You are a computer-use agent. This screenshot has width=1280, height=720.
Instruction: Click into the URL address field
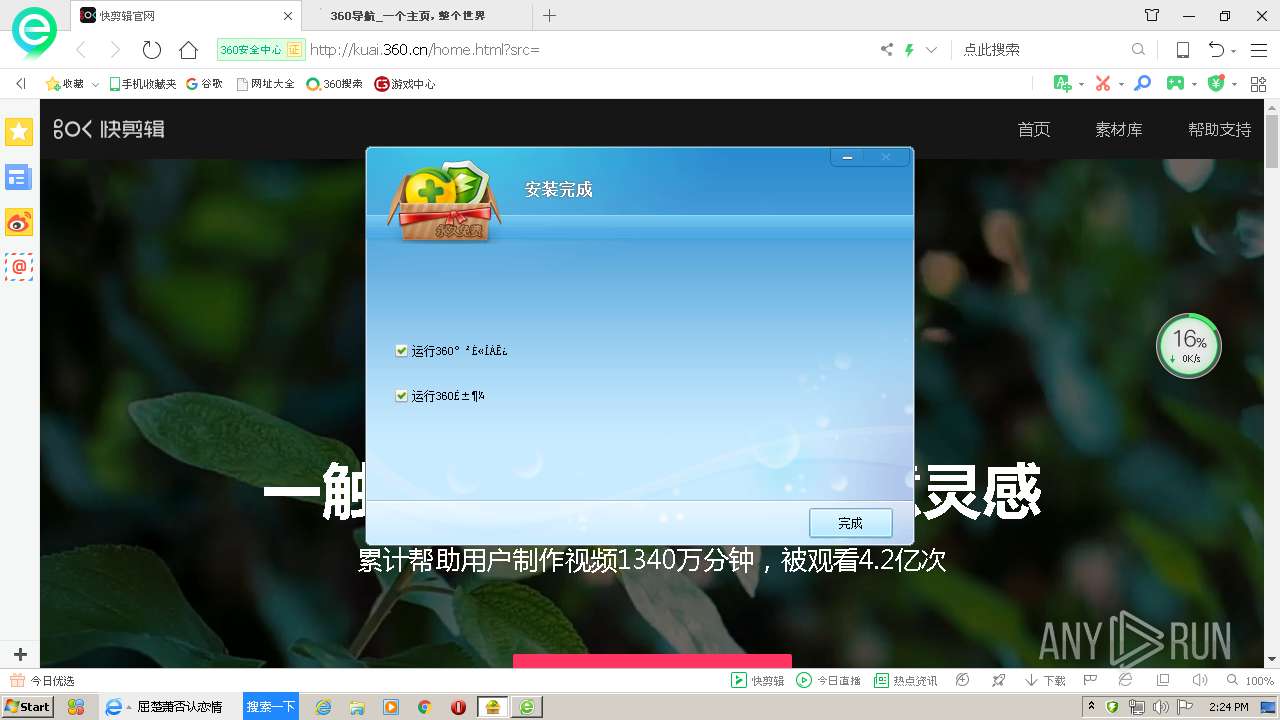[590, 49]
